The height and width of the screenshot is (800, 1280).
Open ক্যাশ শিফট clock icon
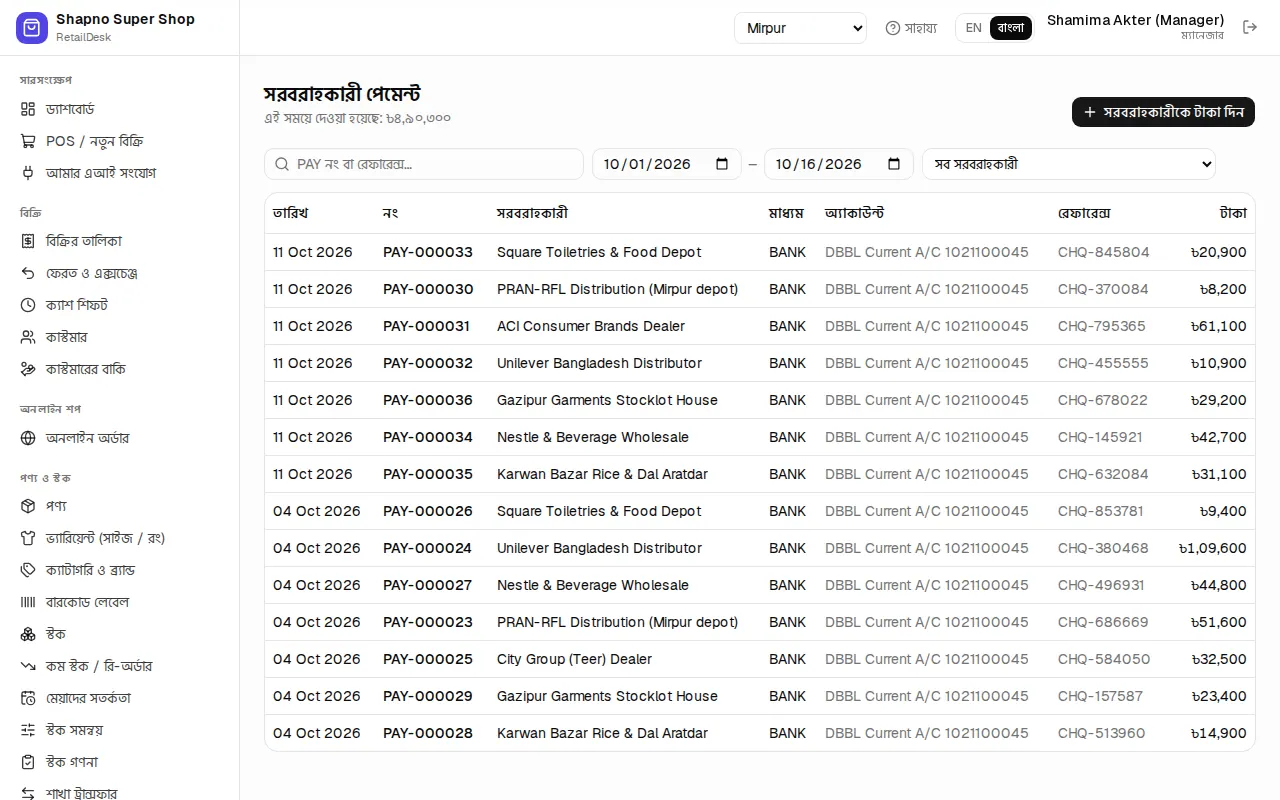click(x=28, y=305)
